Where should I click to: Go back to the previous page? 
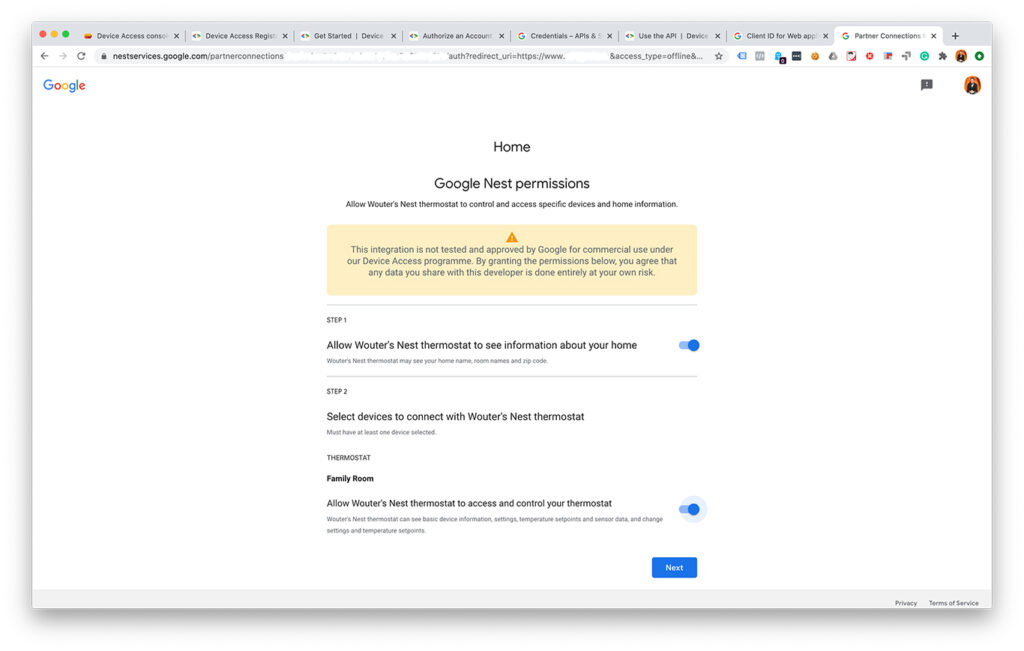[x=44, y=56]
